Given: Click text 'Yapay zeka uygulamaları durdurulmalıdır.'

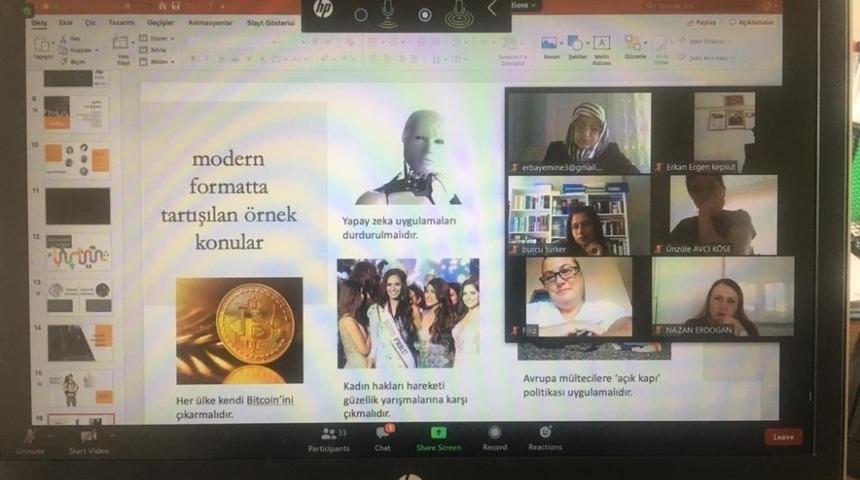Looking at the screenshot, I should (x=399, y=228).
